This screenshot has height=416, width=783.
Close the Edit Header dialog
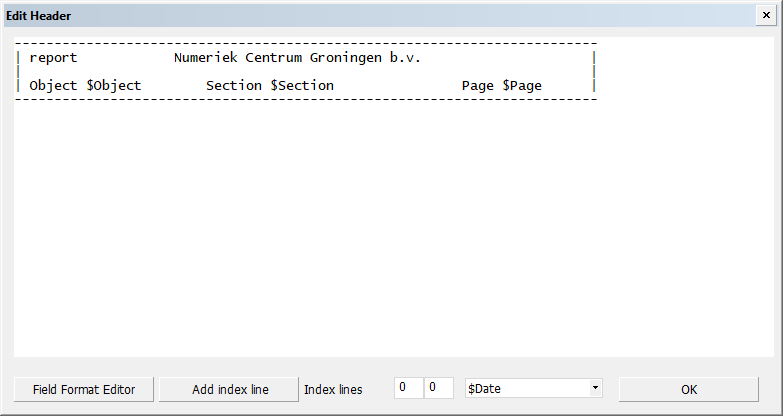tap(766, 16)
